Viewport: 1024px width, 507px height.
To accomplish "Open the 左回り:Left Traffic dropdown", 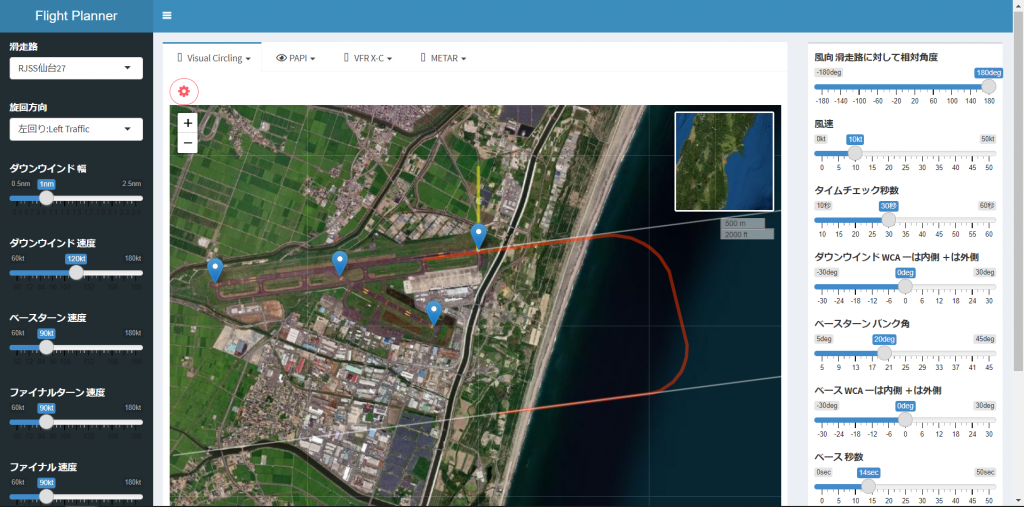I will tap(76, 129).
